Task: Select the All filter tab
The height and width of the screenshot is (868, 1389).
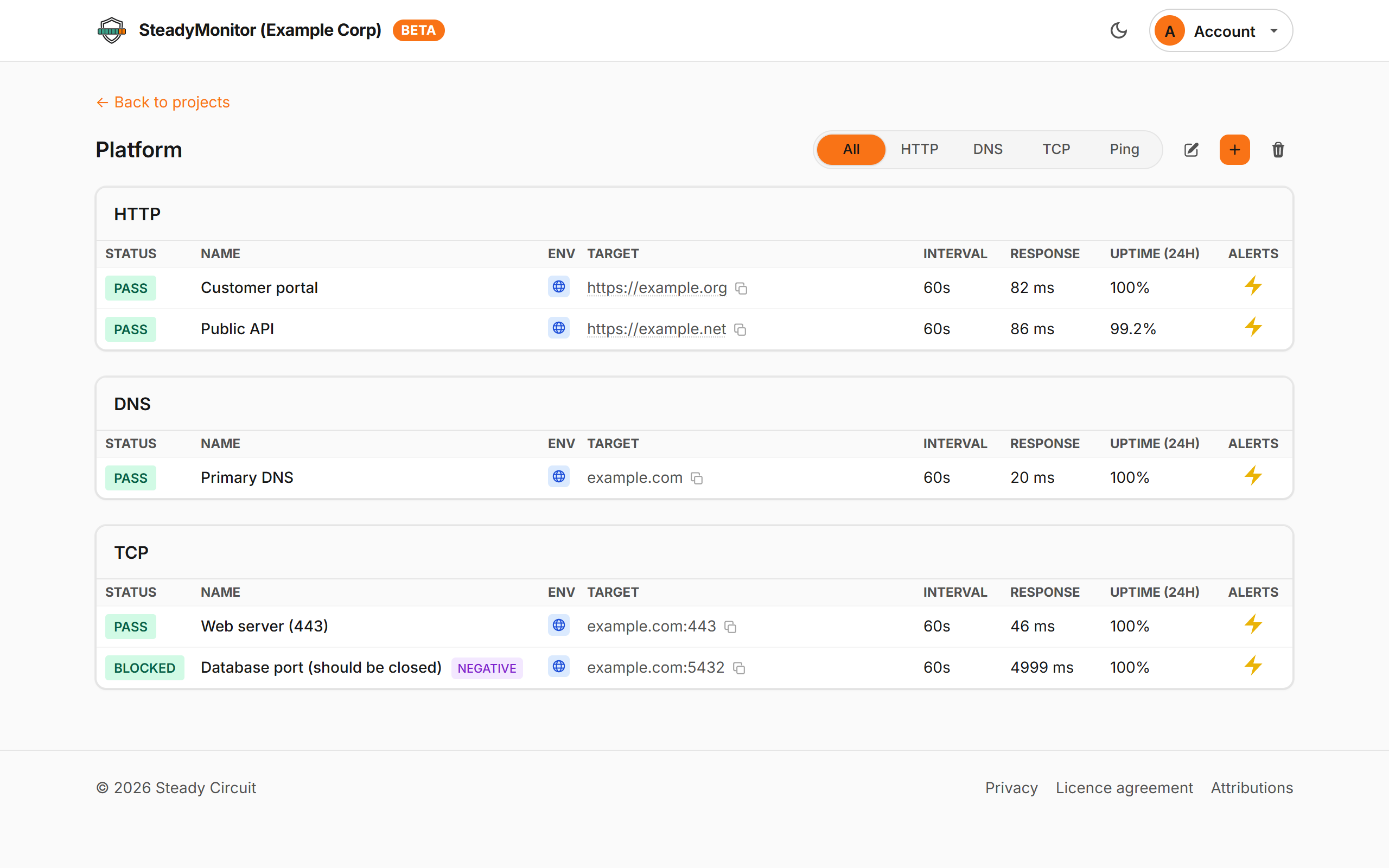Action: [851, 149]
